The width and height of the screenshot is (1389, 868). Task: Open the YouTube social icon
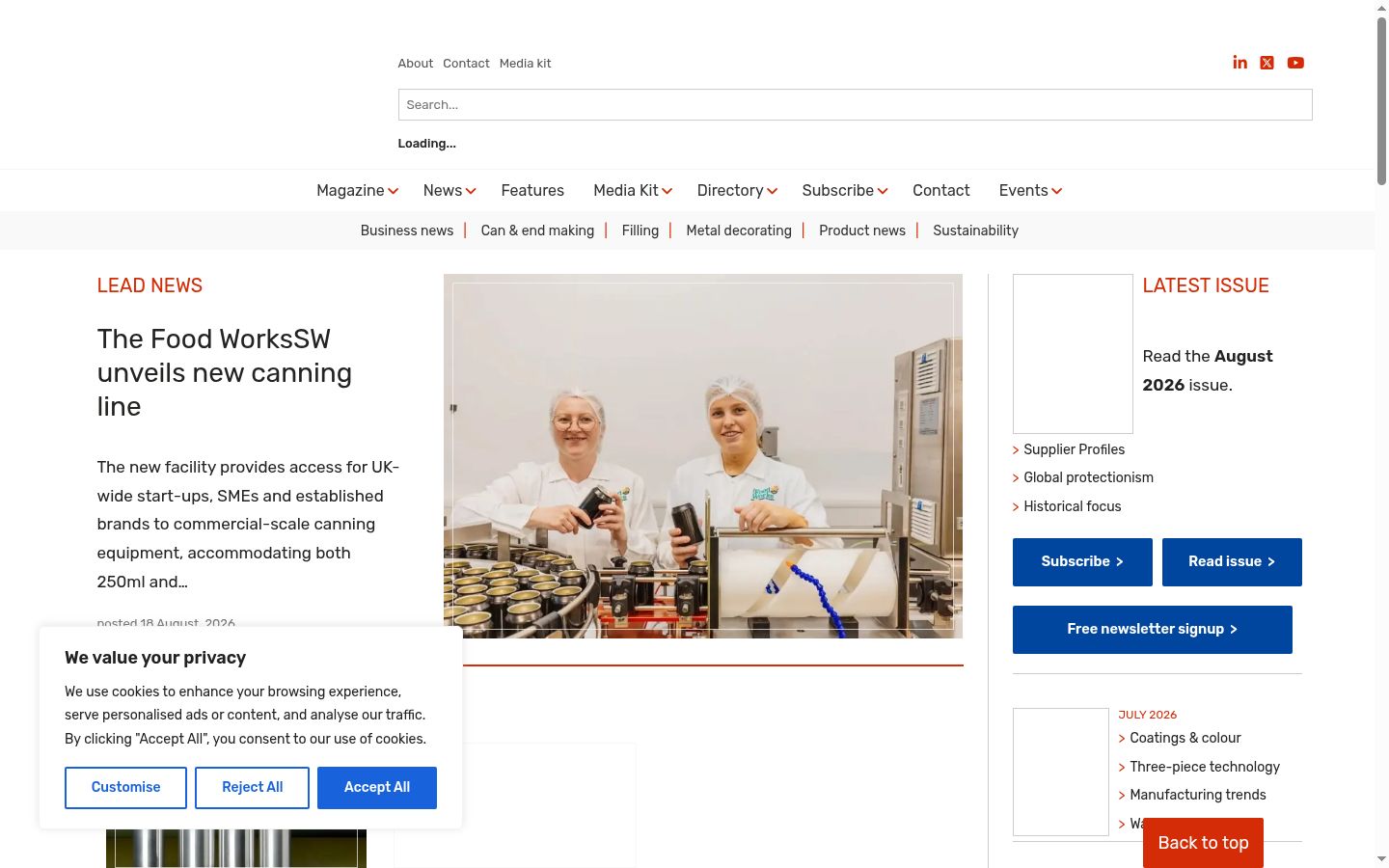(x=1295, y=63)
